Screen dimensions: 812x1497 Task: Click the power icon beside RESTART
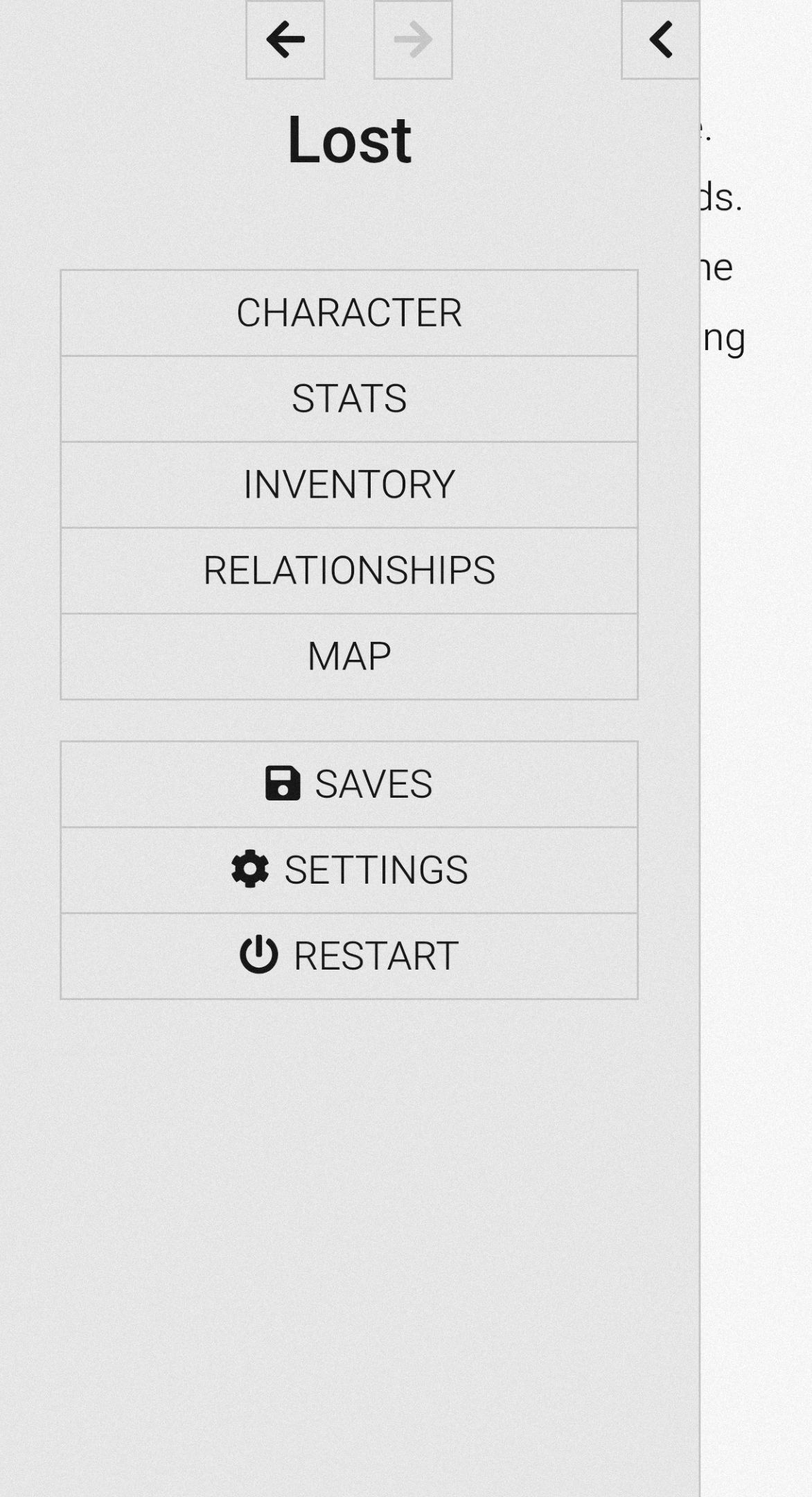point(258,954)
